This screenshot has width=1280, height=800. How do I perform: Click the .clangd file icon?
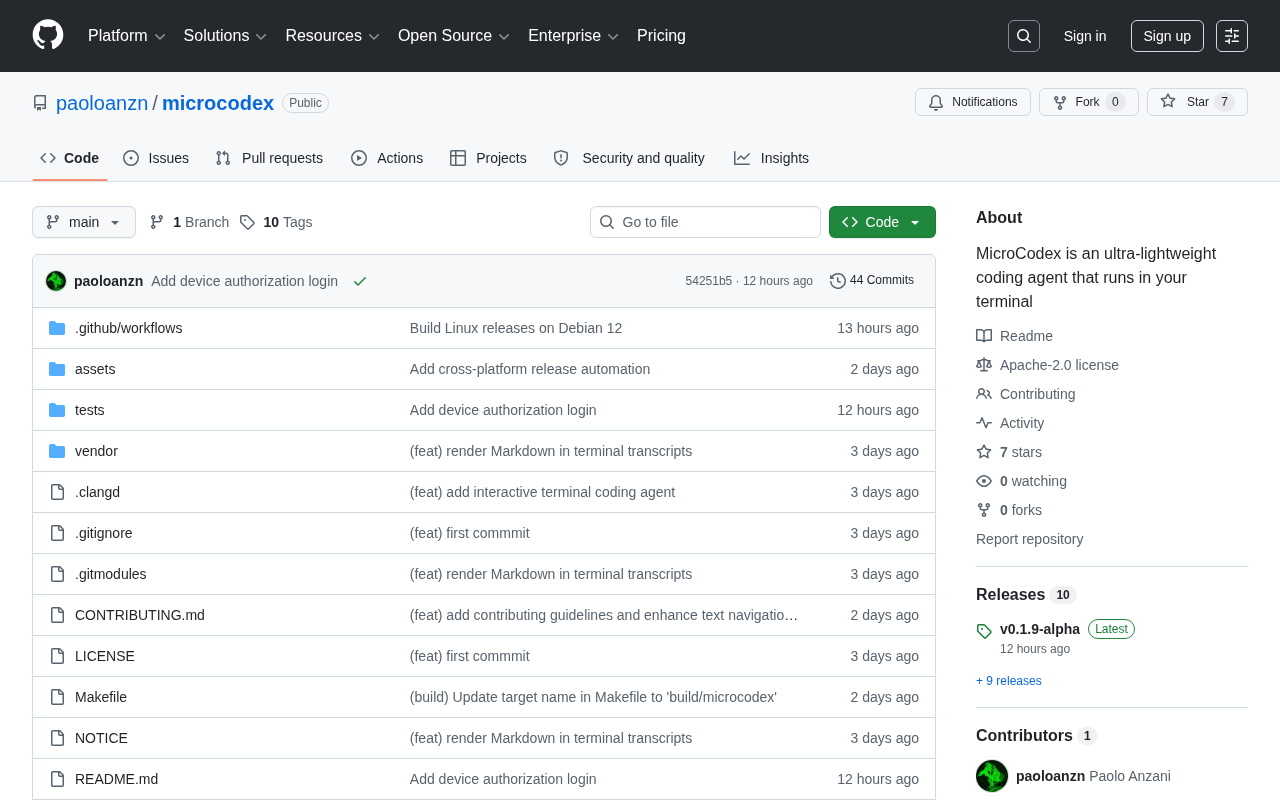coord(57,492)
